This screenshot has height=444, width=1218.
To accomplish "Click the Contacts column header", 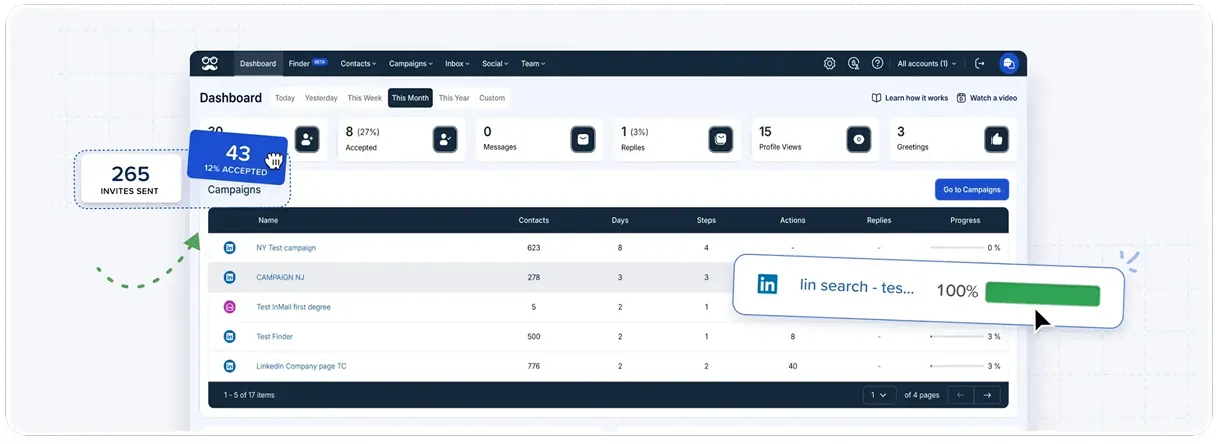I will (x=534, y=220).
